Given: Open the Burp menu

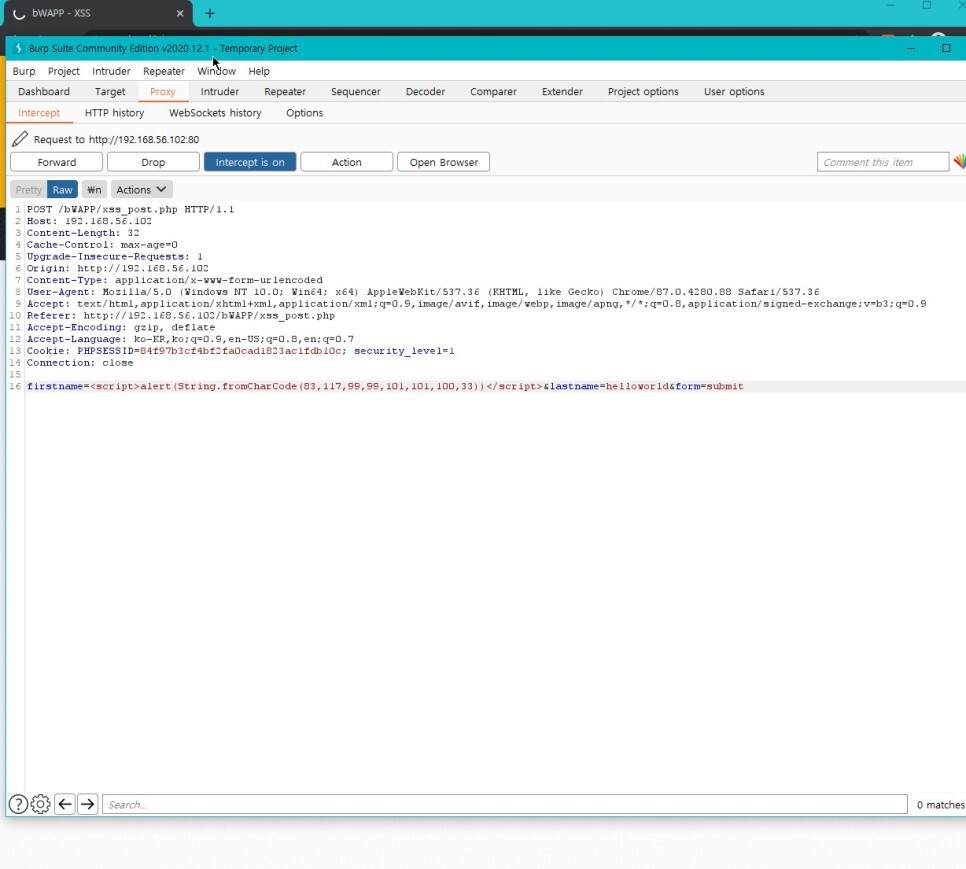Looking at the screenshot, I should pos(23,71).
